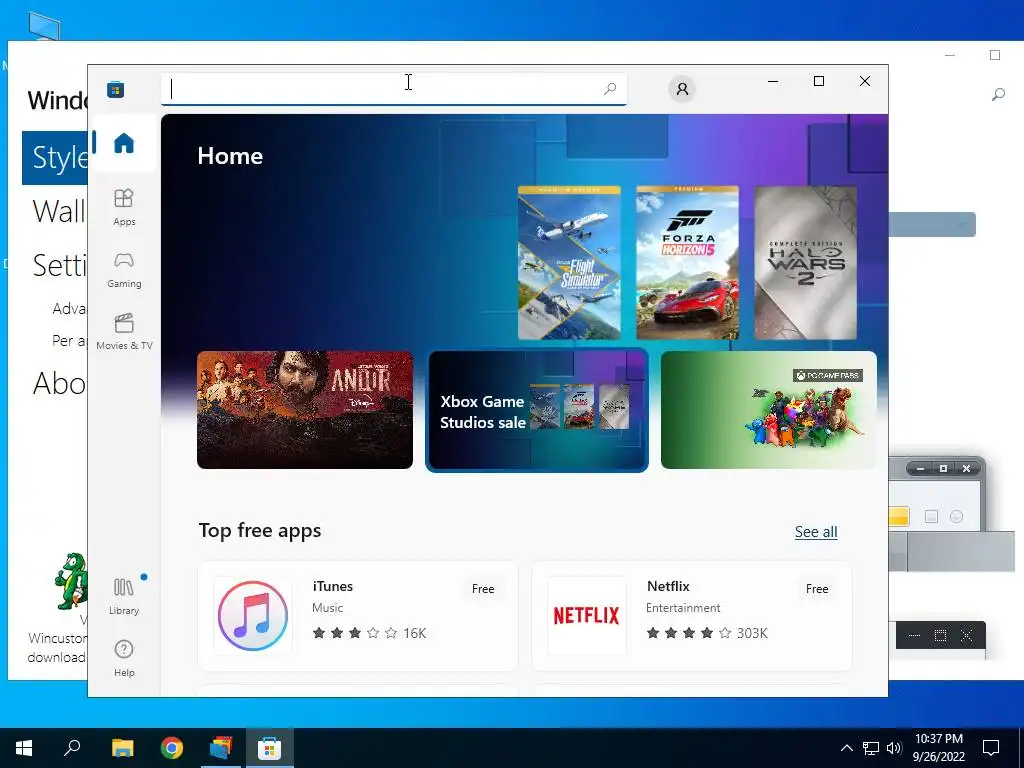This screenshot has height=768, width=1024.
Task: Click the Home banner heading
Action: 230,155
